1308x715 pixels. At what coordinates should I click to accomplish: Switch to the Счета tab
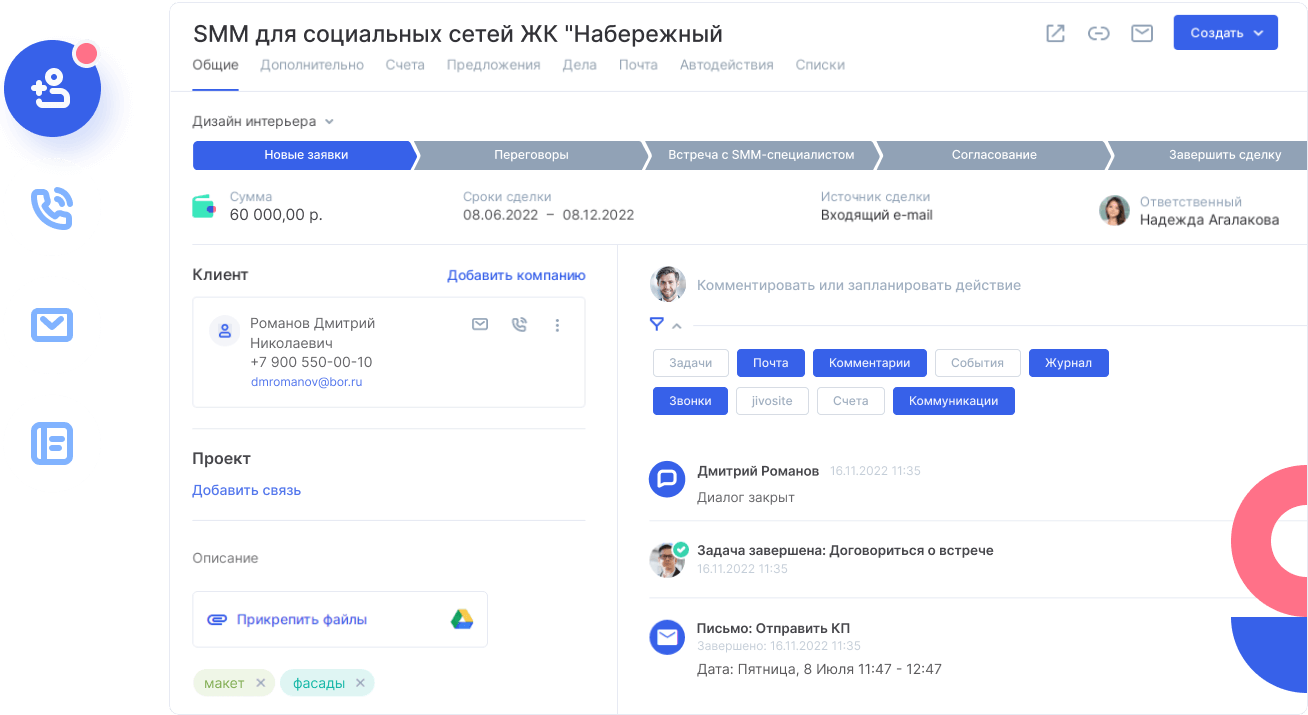click(405, 65)
